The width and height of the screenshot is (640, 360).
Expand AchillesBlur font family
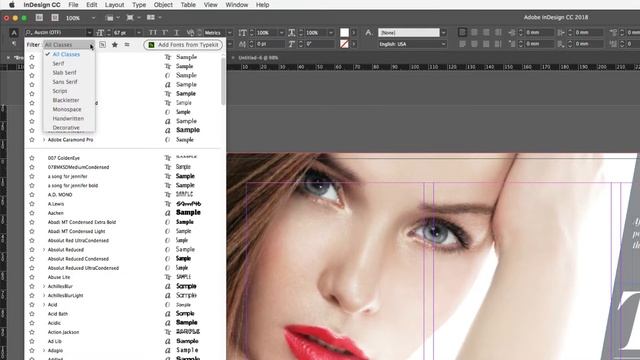point(44,286)
